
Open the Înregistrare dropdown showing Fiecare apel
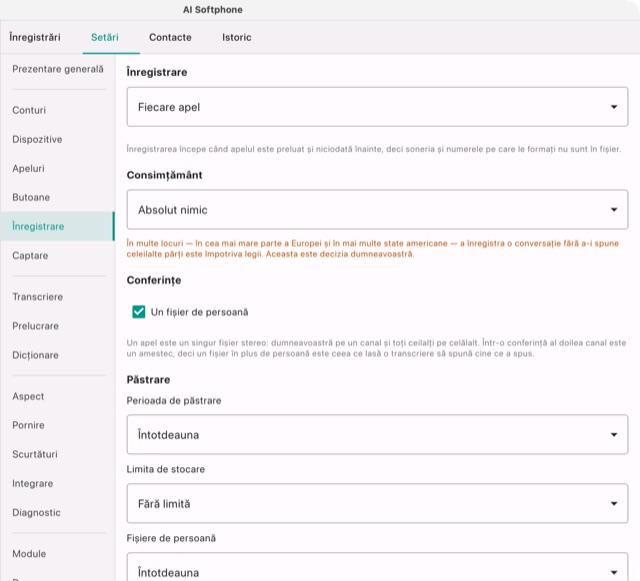377,107
